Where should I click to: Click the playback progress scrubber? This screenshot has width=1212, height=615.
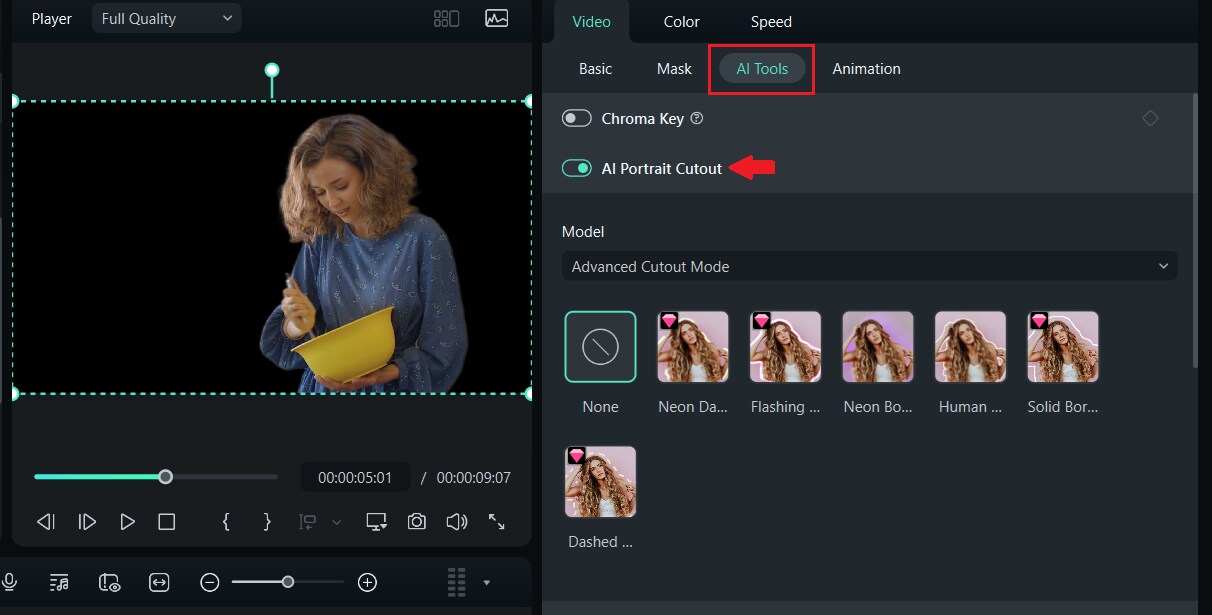166,477
